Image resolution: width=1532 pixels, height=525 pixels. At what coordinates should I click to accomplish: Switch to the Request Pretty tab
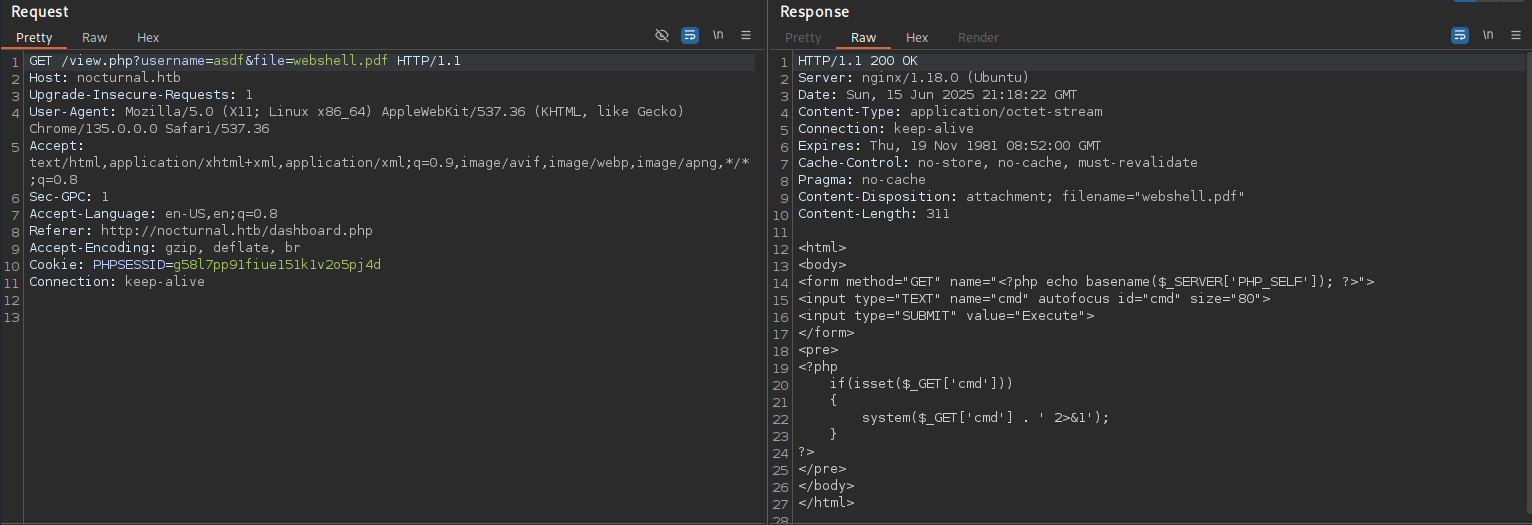34,38
